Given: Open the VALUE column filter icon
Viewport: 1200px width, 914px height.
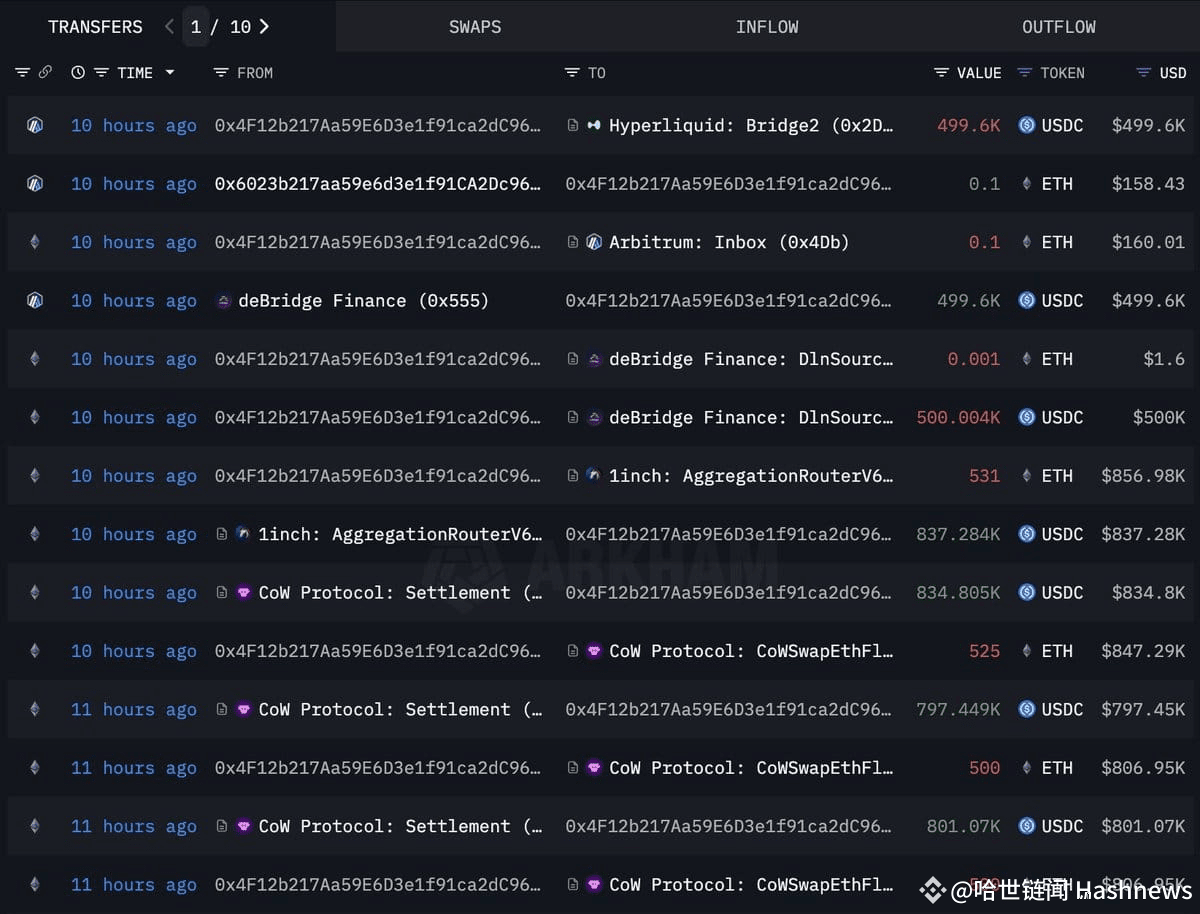Looking at the screenshot, I should pyautogui.click(x=942, y=73).
